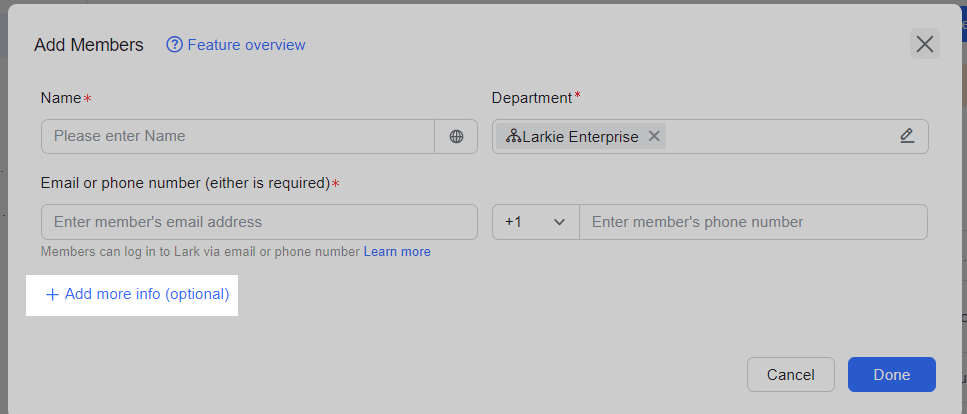
Task: Expand Add more info (optional)
Action: pos(147,295)
